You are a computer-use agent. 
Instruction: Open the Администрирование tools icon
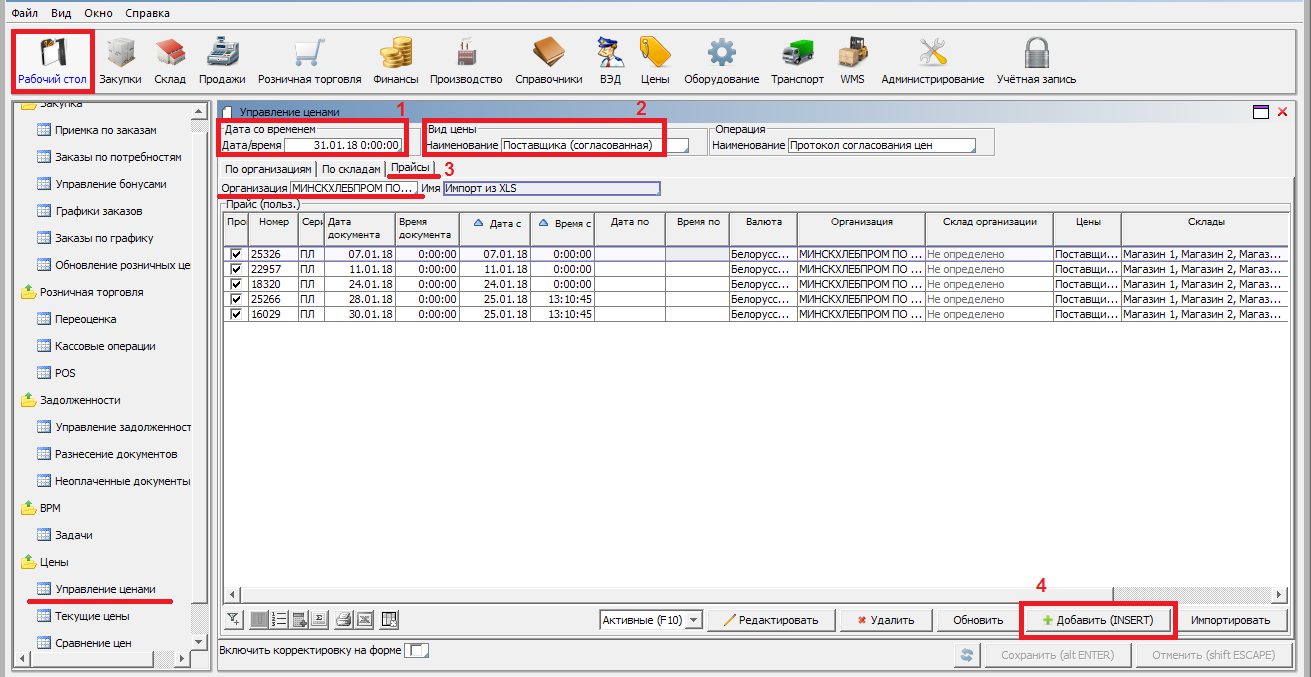(932, 60)
